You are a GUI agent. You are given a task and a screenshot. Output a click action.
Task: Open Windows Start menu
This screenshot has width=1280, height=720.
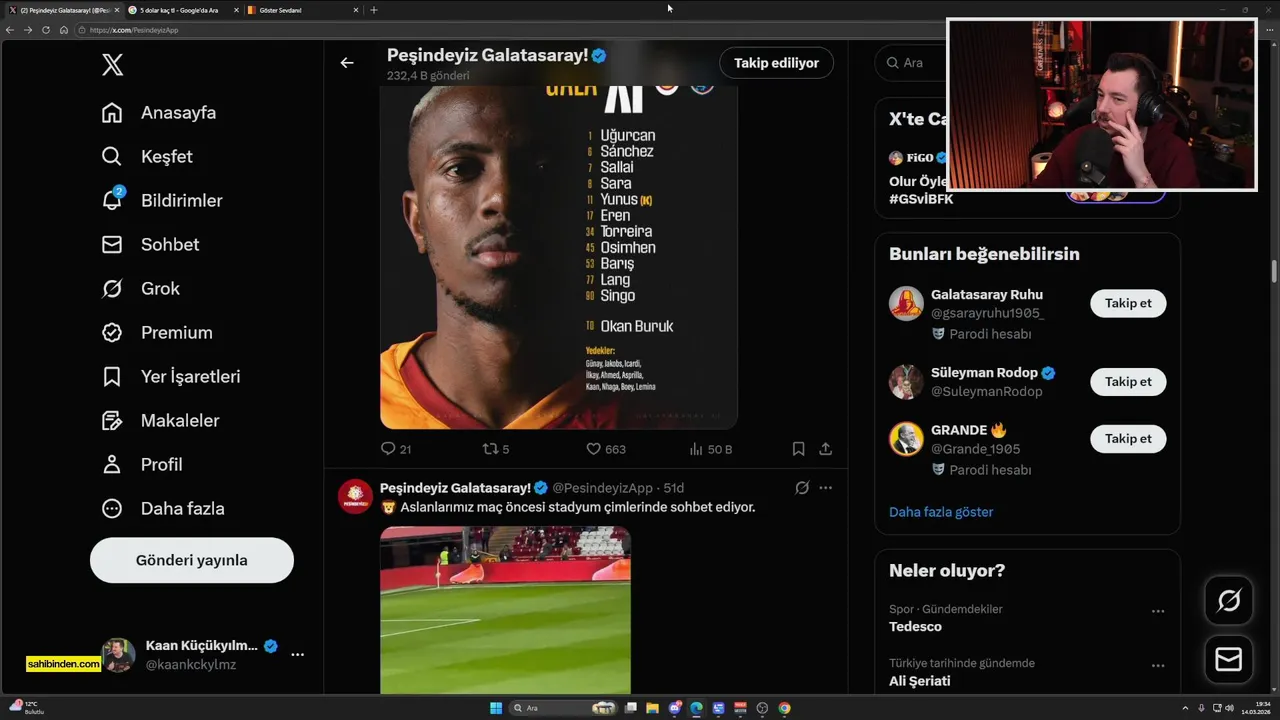[496, 708]
